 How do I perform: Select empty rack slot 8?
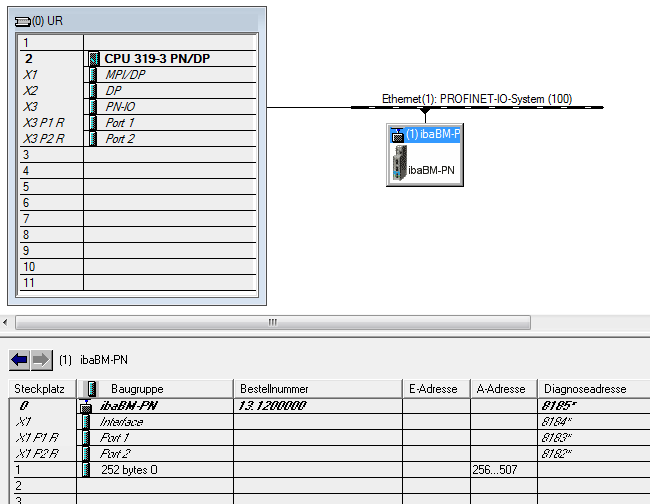click(x=138, y=235)
